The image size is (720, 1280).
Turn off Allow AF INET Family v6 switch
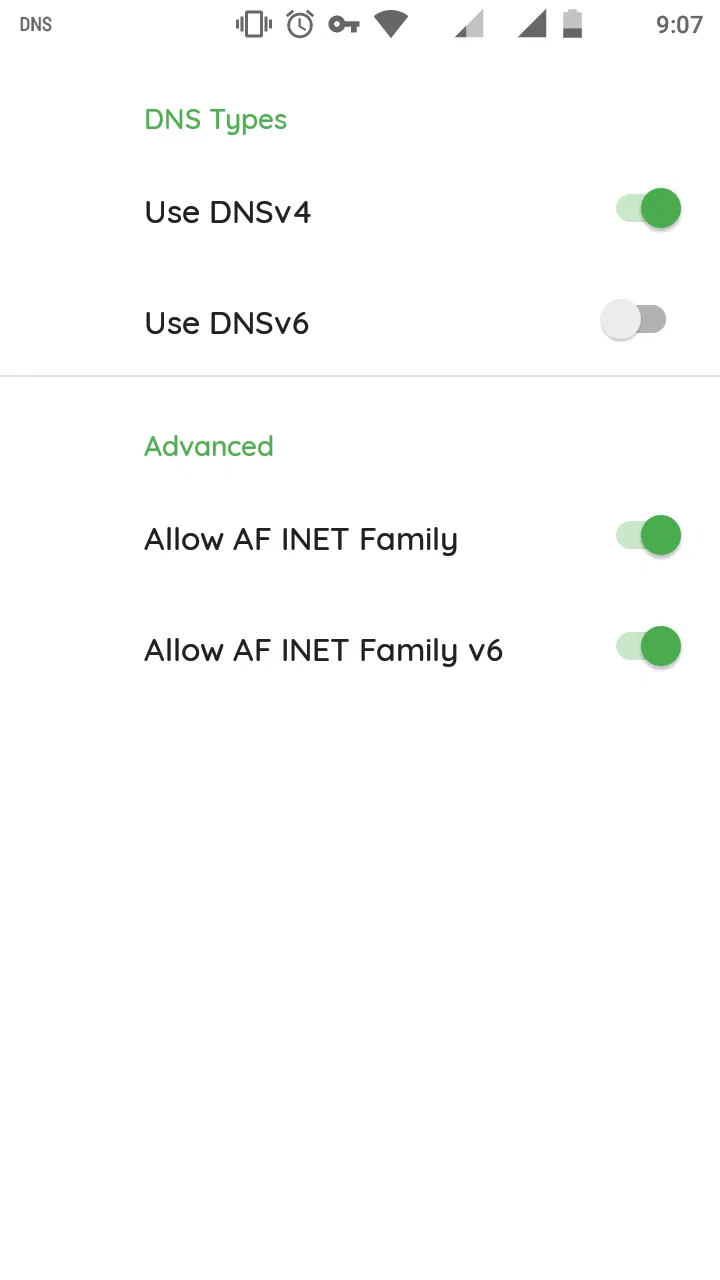648,647
